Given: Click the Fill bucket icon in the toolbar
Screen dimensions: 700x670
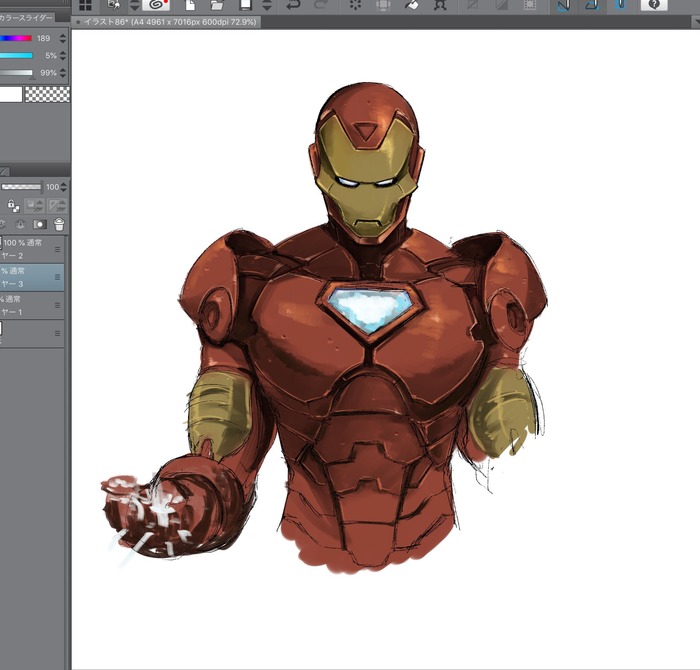Looking at the screenshot, I should [410, 5].
